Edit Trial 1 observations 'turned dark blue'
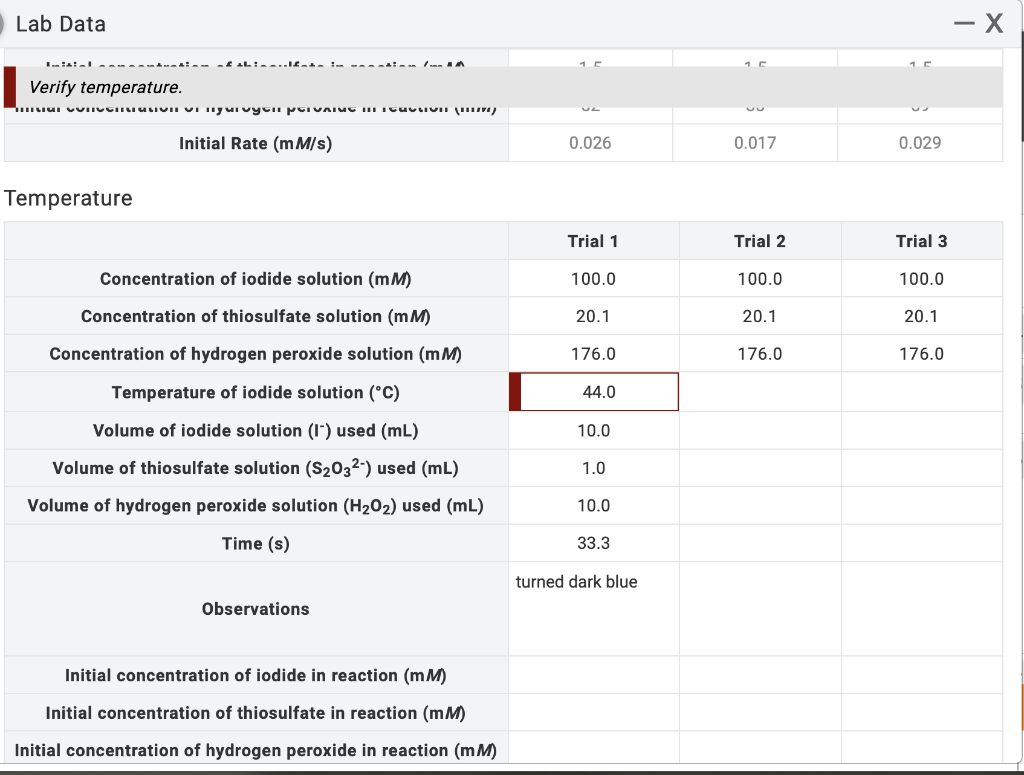1024x775 pixels. [594, 609]
